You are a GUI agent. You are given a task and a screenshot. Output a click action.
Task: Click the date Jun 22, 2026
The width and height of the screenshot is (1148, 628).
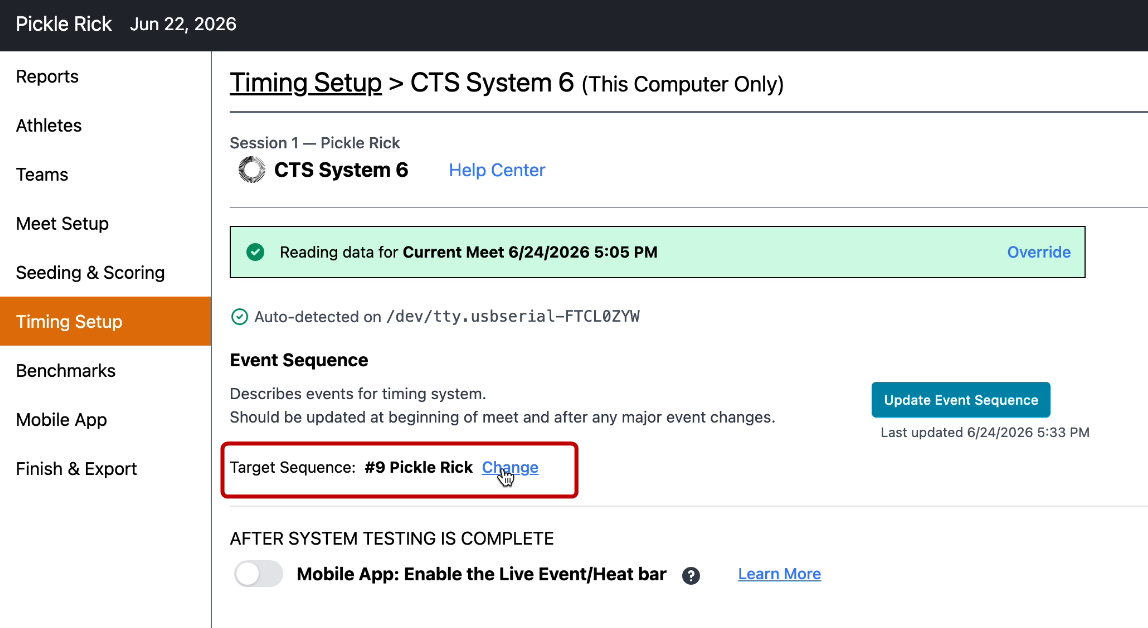click(183, 24)
